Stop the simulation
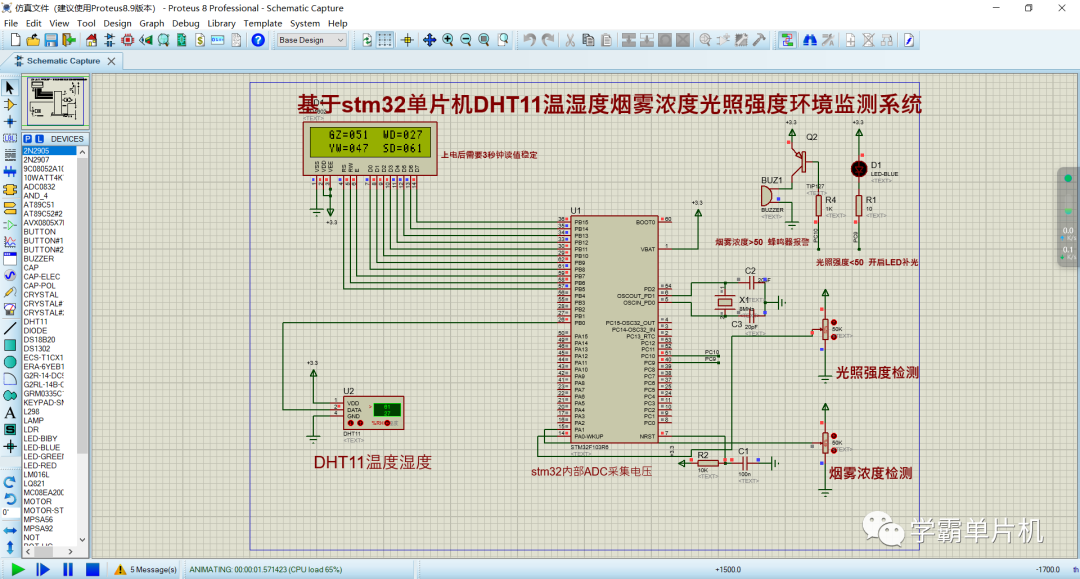This screenshot has width=1080, height=579. pyautogui.click(x=92, y=569)
